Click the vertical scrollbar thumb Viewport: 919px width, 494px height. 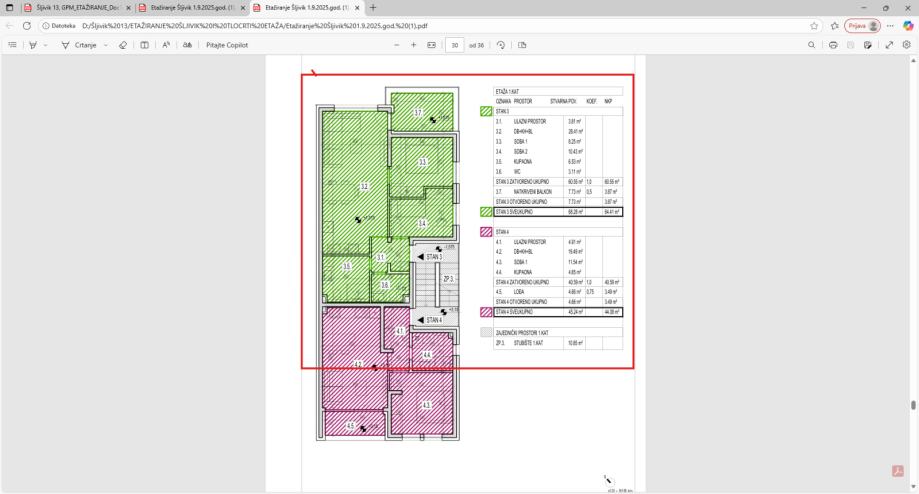tap(913, 406)
